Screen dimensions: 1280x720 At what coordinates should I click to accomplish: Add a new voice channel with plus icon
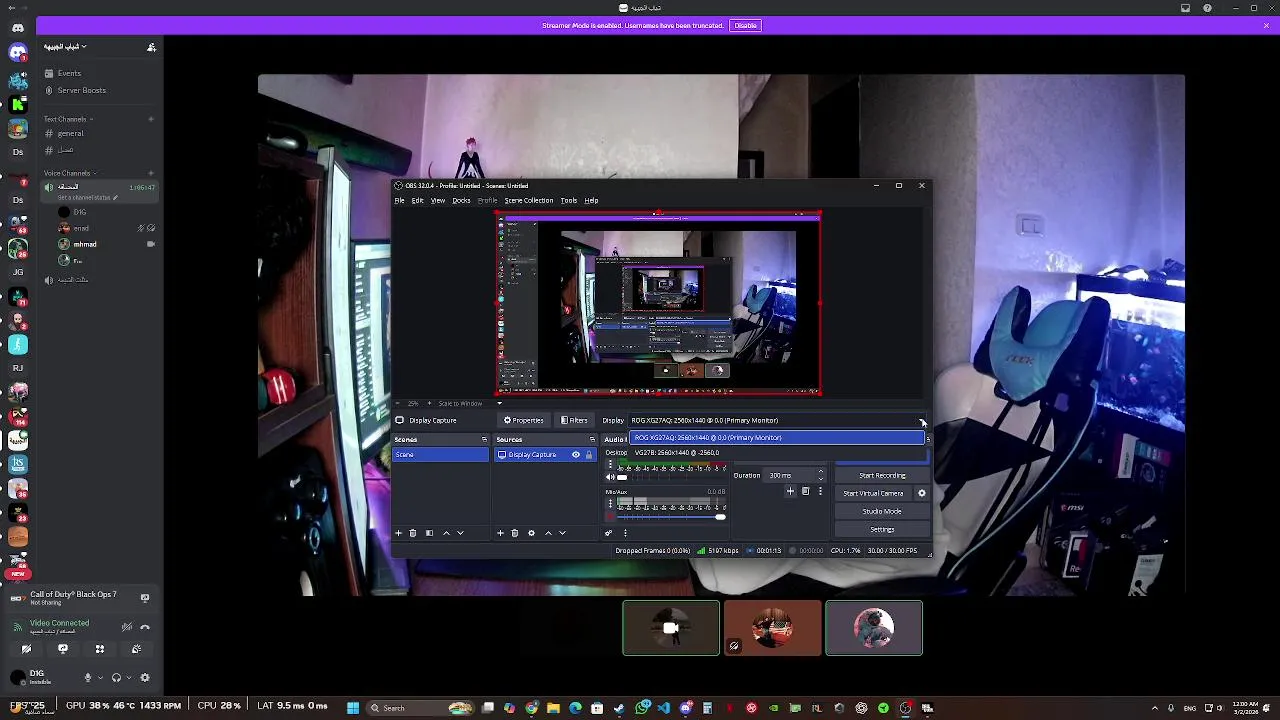[x=151, y=173]
